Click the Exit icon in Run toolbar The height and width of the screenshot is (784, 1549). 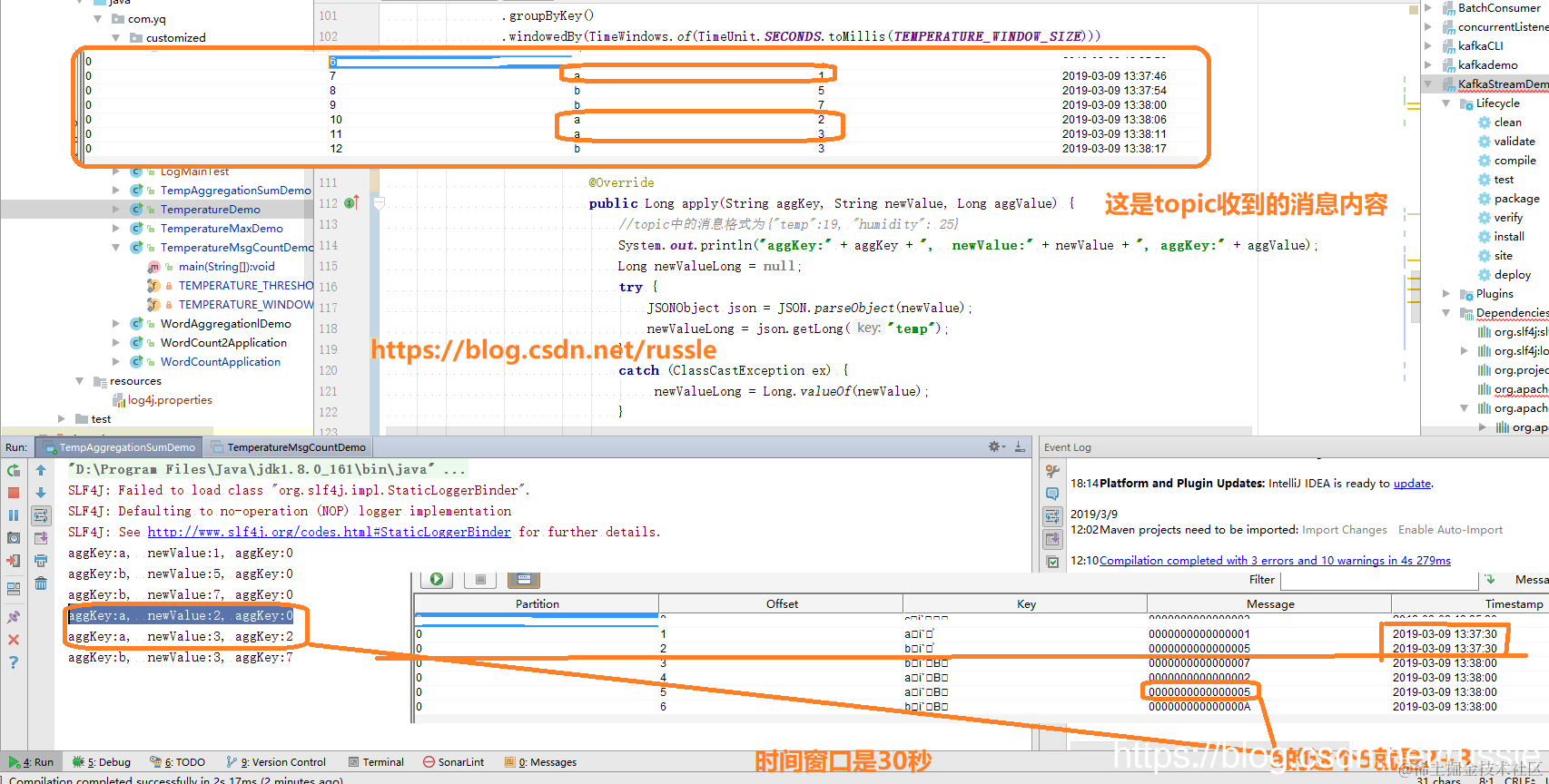(x=14, y=561)
